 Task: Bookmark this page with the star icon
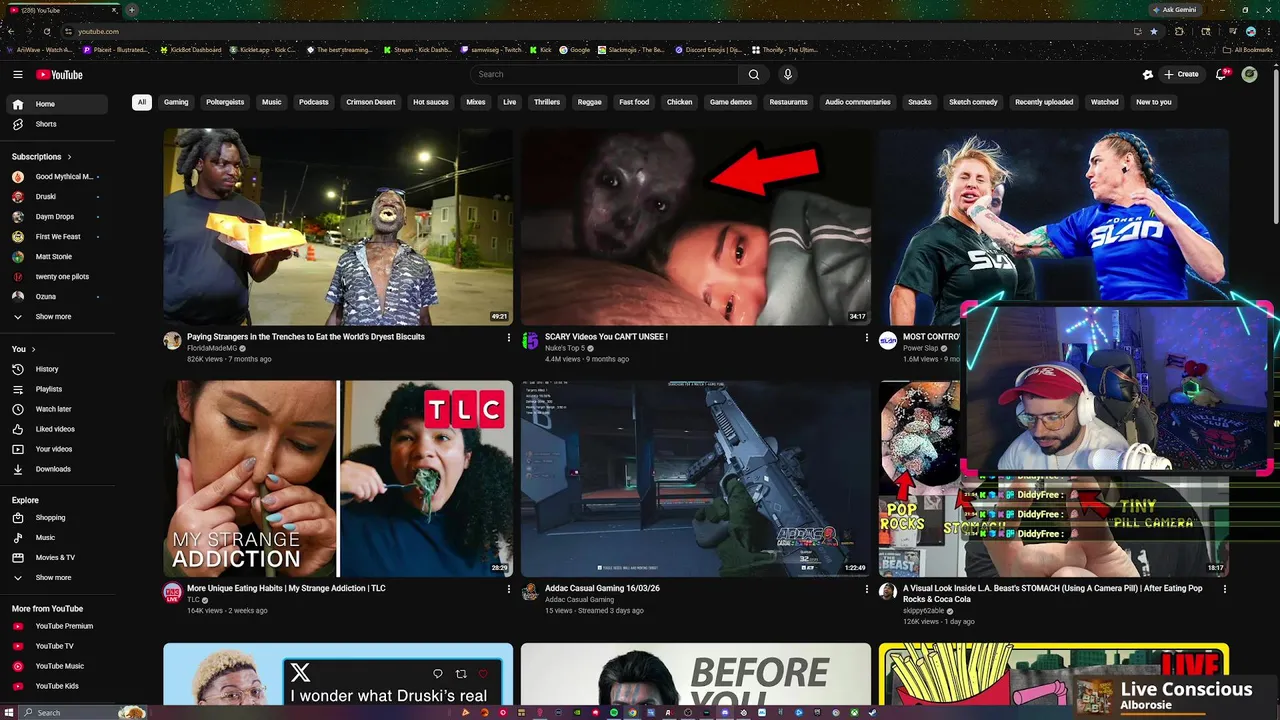pos(1154,31)
